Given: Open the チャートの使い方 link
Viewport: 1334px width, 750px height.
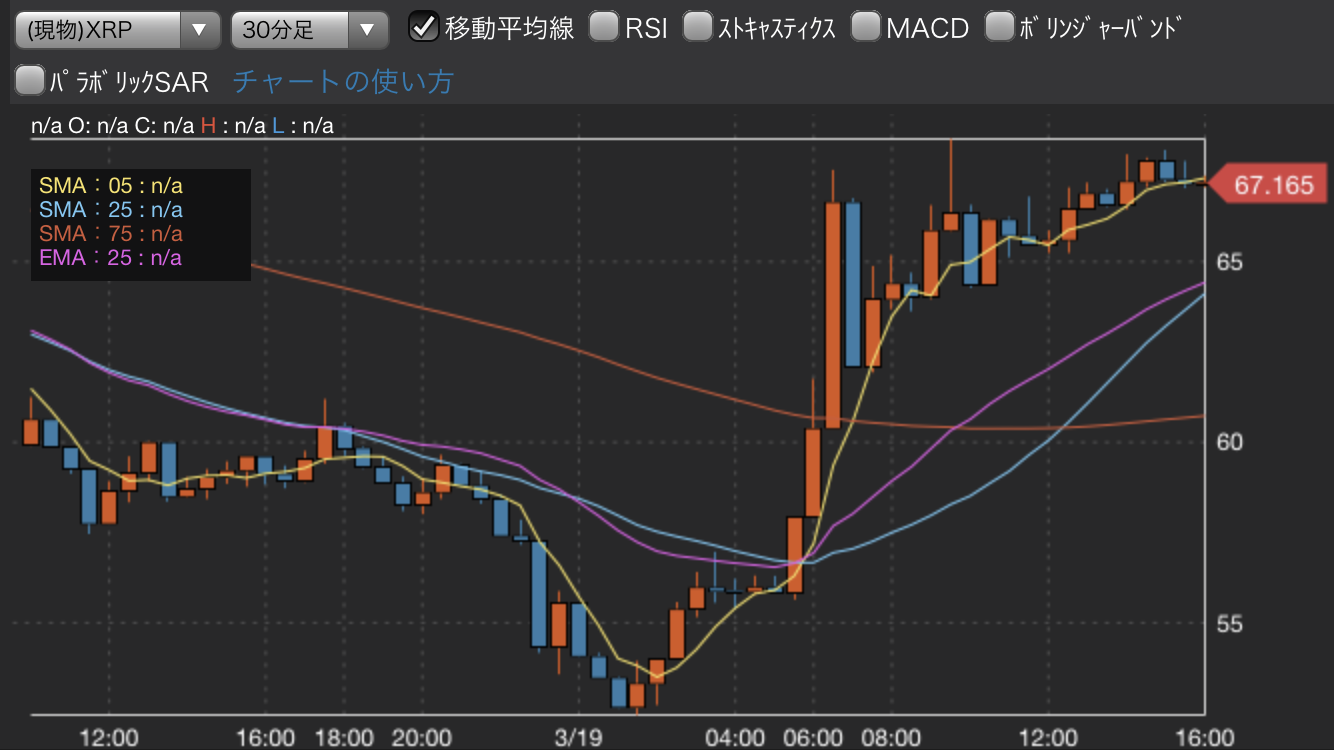Looking at the screenshot, I should (343, 82).
